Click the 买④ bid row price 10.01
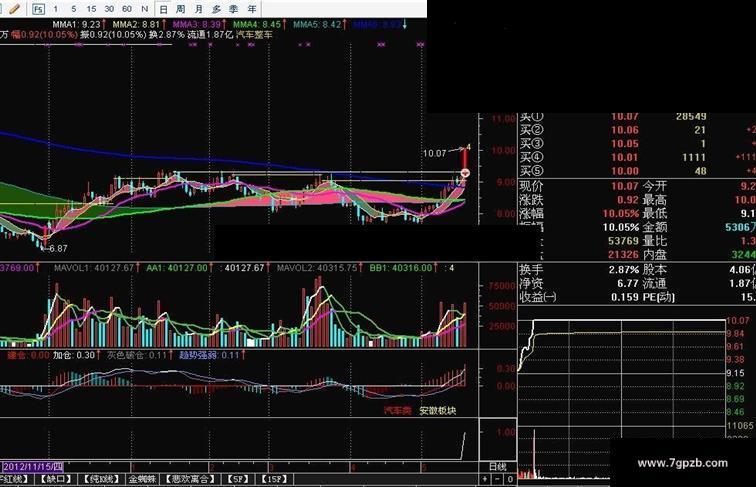The width and height of the screenshot is (756, 487). coord(625,157)
